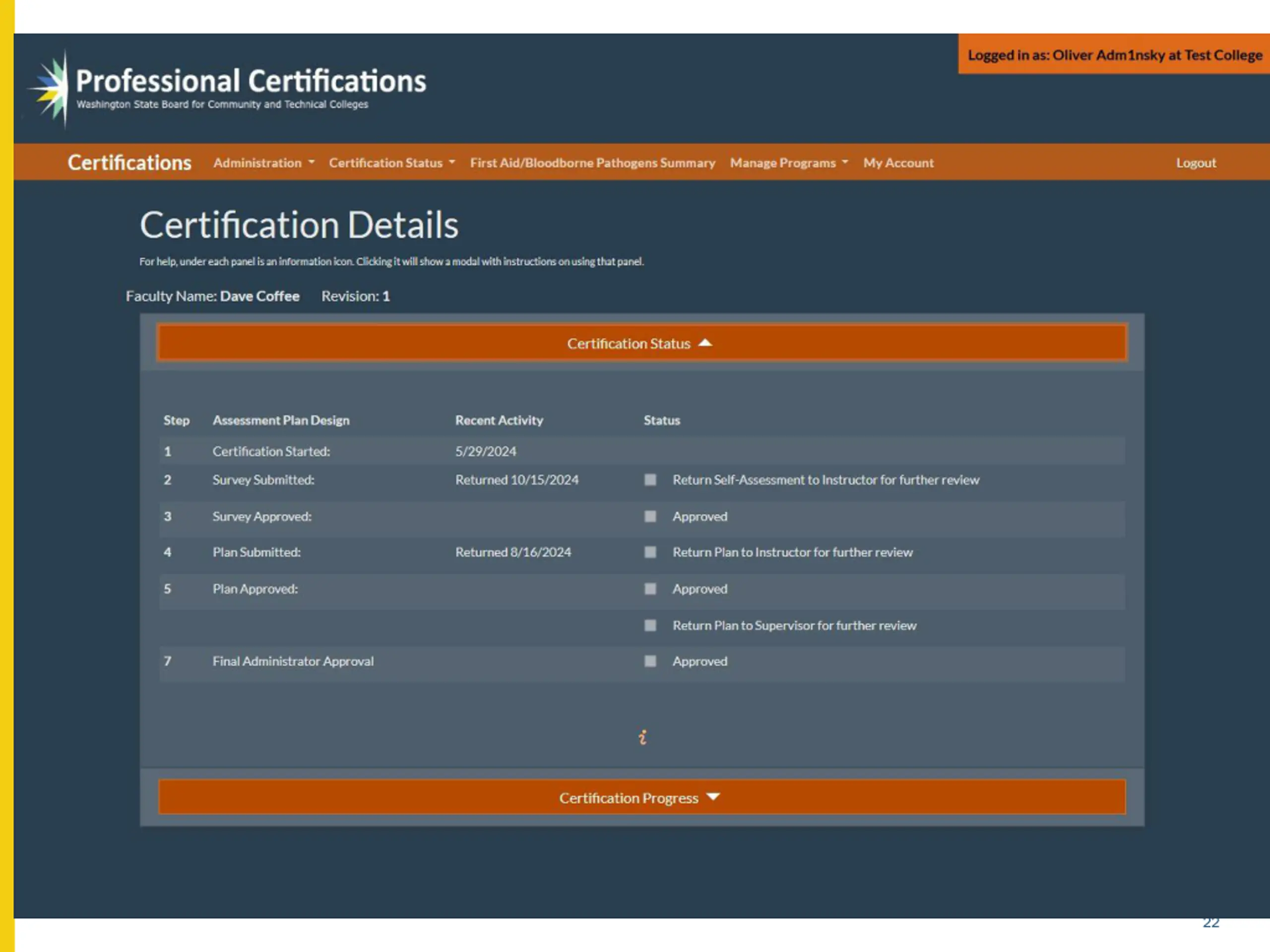Open the Manage Programs dropdown

[789, 163]
